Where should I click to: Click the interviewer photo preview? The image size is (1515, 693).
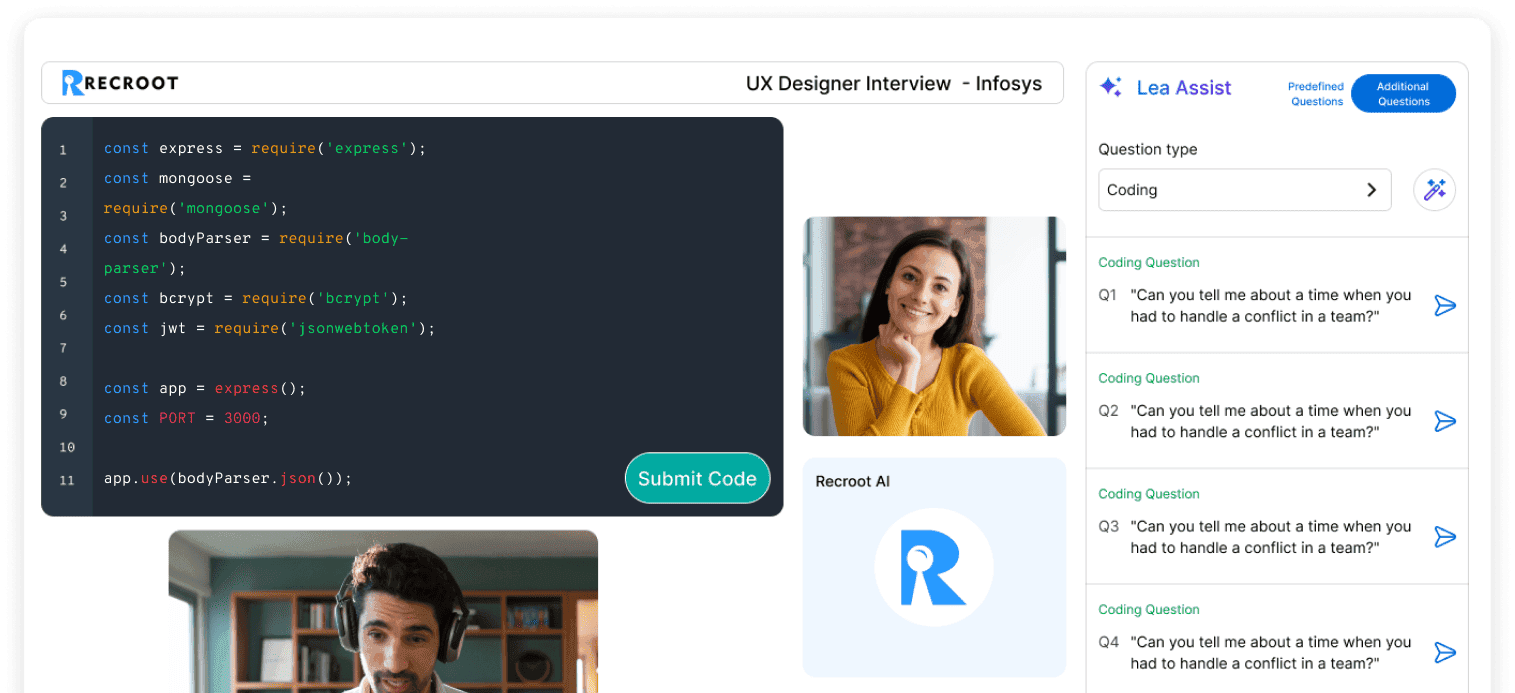(933, 325)
